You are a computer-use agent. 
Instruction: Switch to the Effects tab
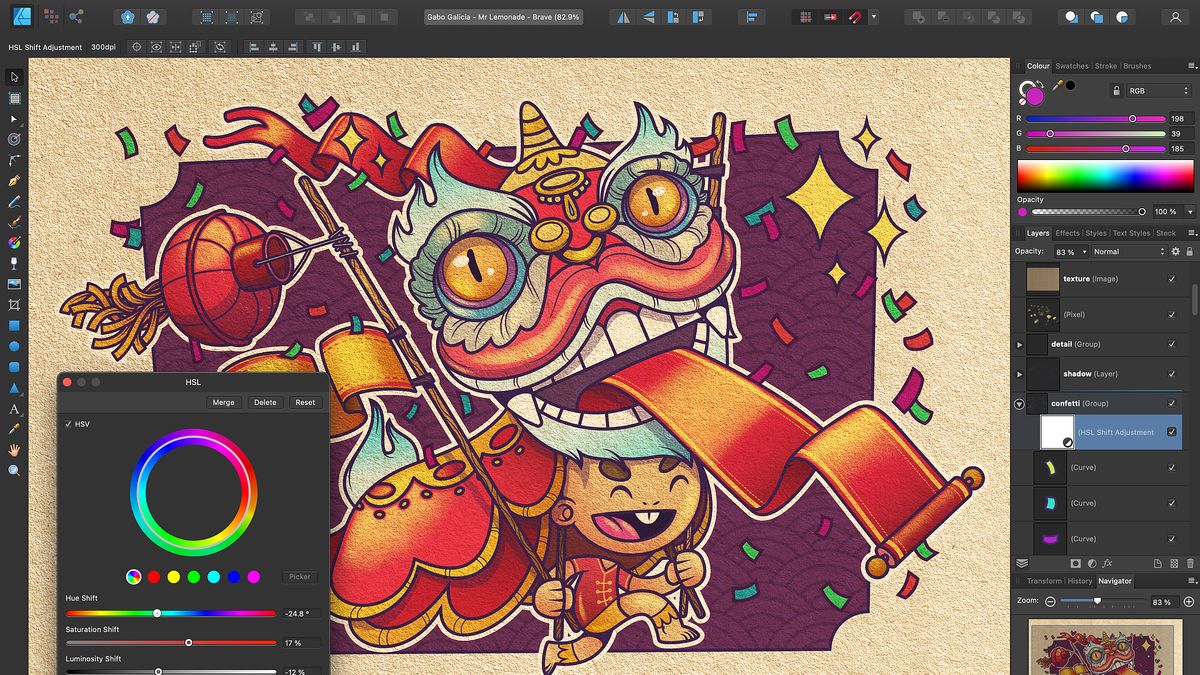pos(1066,233)
